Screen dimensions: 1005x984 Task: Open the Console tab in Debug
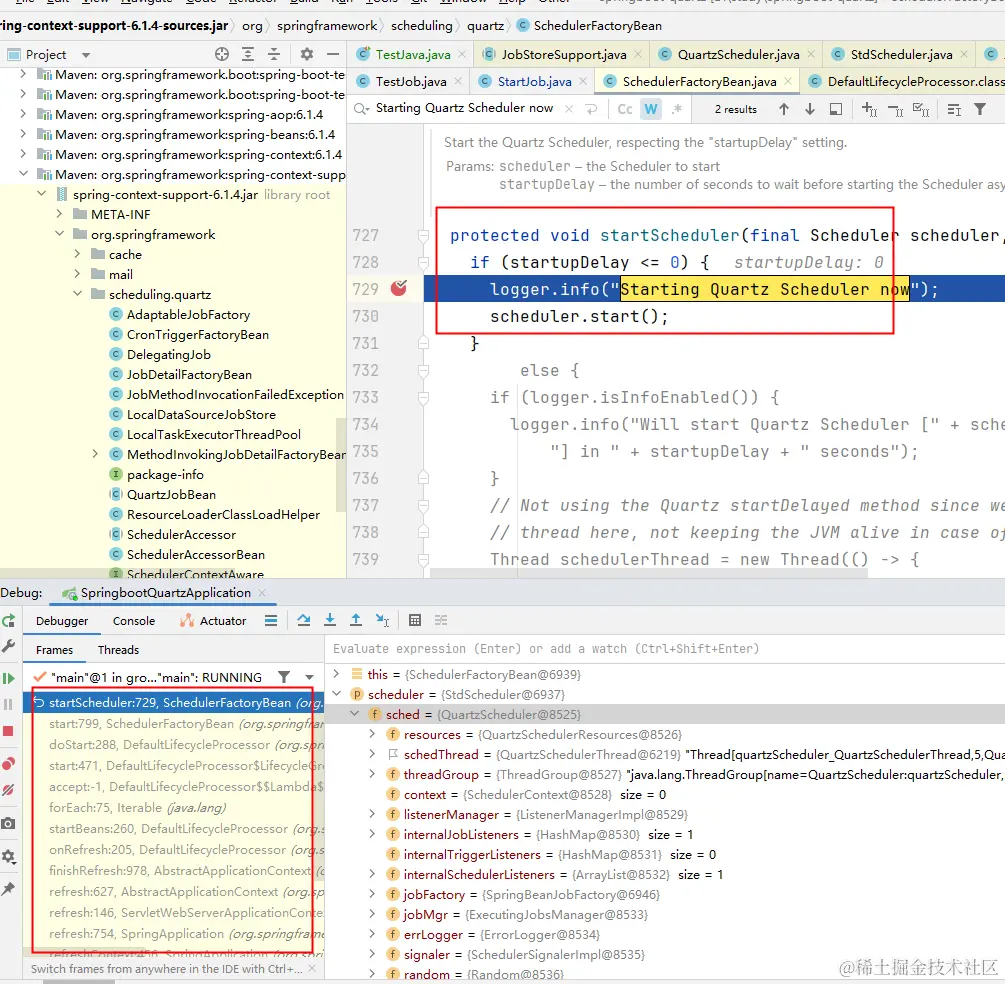coord(134,621)
